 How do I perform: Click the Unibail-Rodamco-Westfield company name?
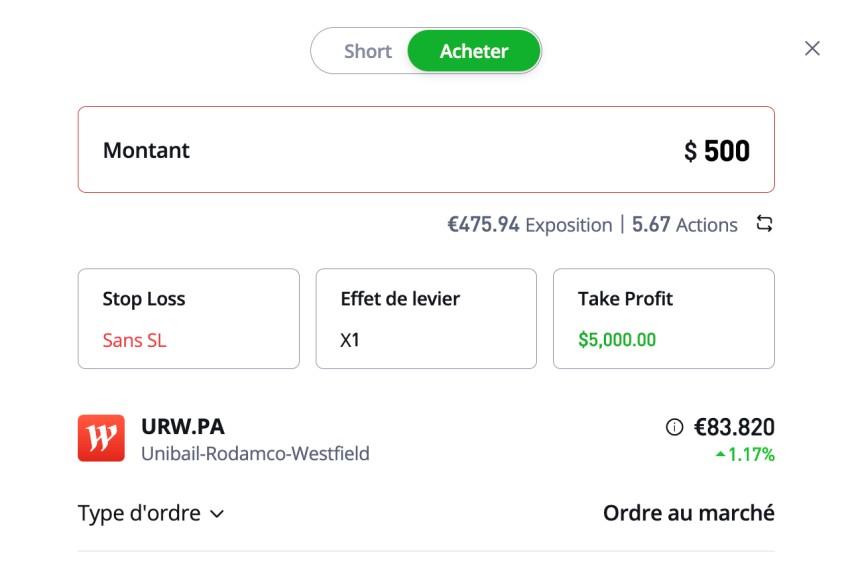(255, 454)
